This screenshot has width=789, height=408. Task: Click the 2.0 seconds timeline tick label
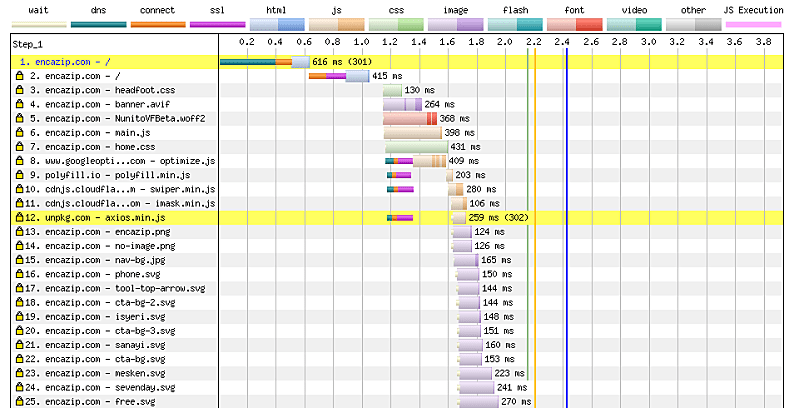coord(505,42)
